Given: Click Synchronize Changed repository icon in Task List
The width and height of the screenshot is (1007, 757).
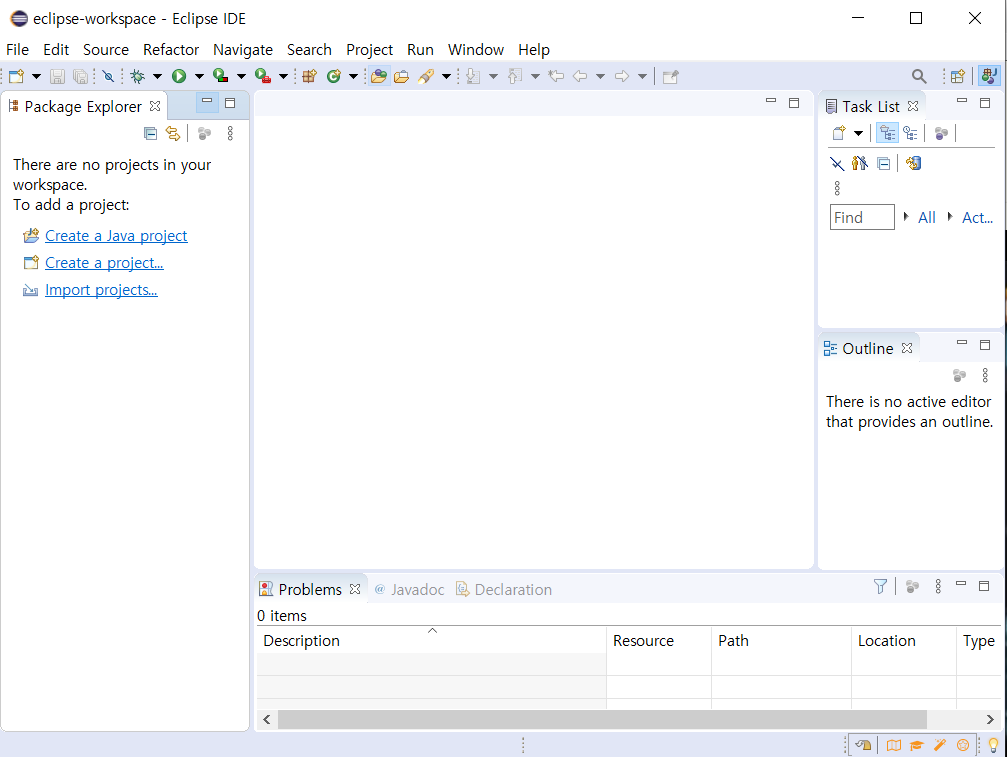Looking at the screenshot, I should [x=913, y=163].
